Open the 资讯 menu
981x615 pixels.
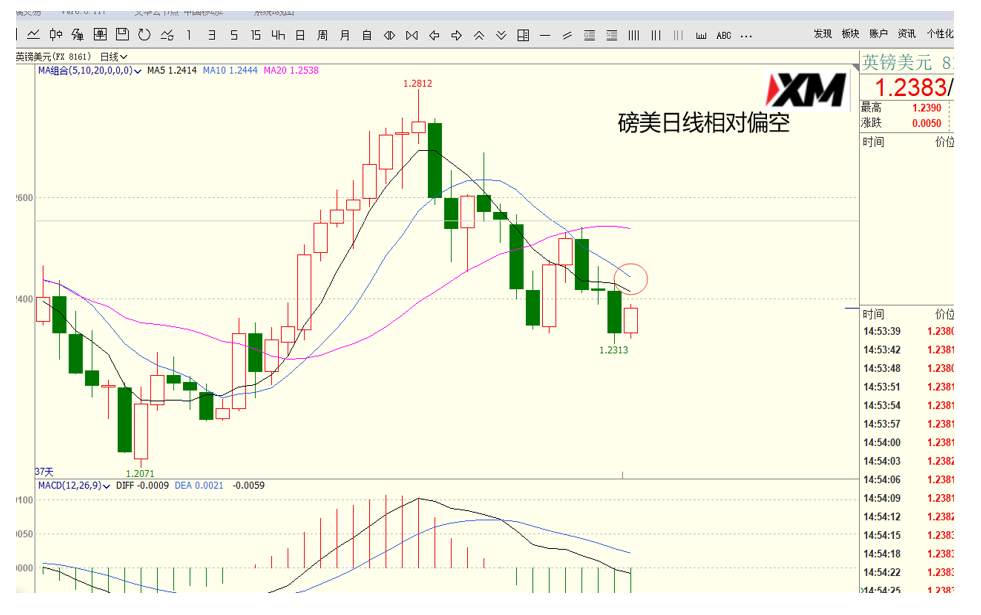pos(907,34)
